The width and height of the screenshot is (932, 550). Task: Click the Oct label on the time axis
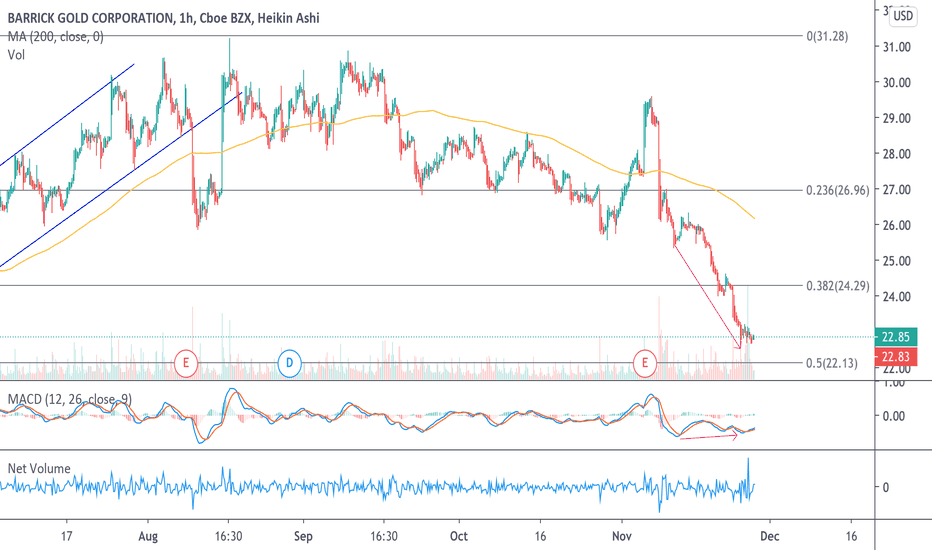tap(459, 536)
